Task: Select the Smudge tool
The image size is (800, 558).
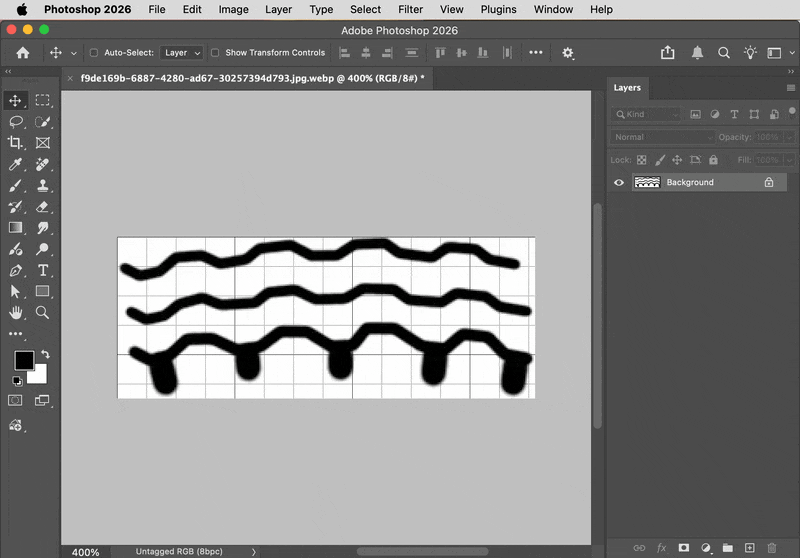Action: point(42,227)
